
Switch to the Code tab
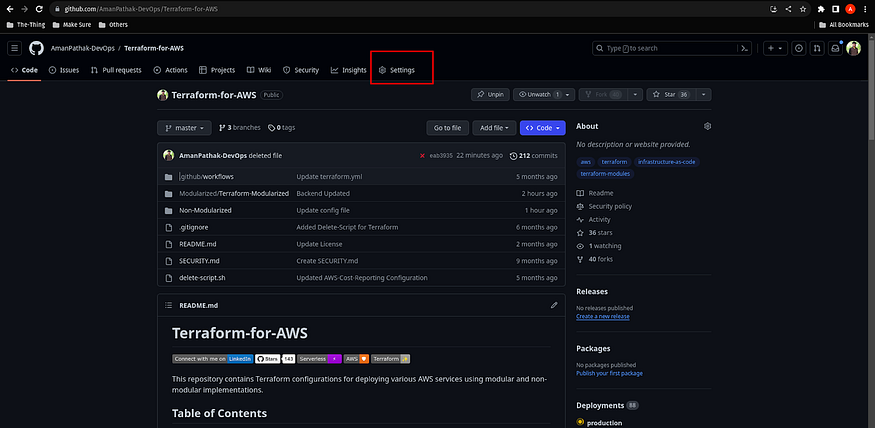(24, 70)
